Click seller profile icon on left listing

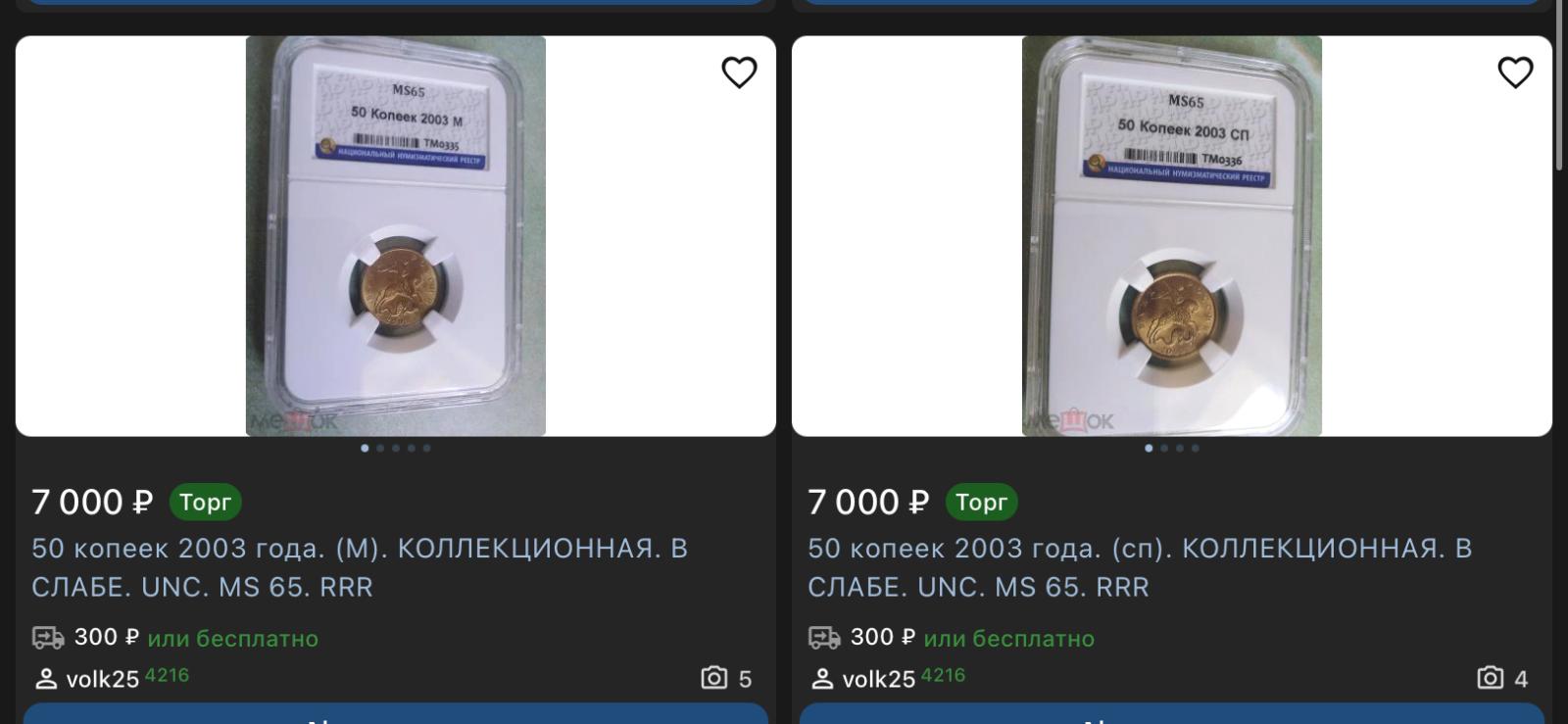(x=46, y=678)
